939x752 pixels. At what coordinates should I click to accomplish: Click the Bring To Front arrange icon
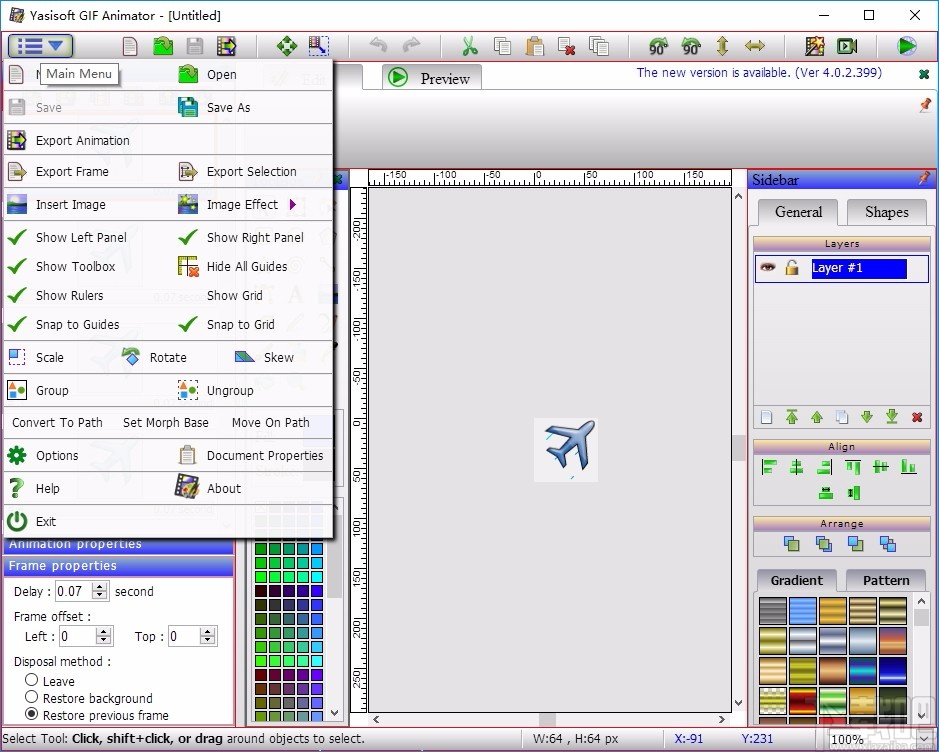[x=792, y=545]
